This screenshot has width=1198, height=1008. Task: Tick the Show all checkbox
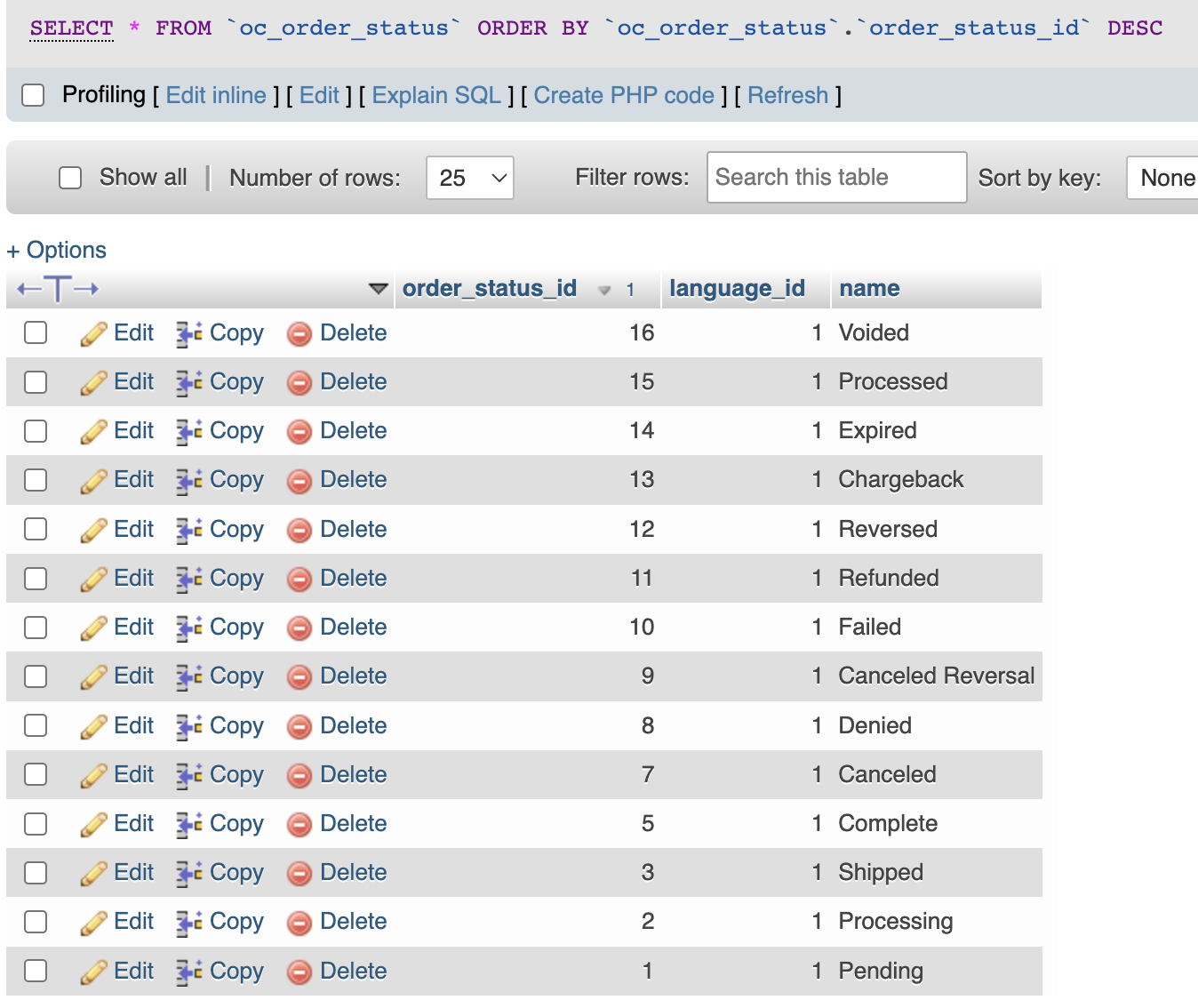click(x=70, y=178)
